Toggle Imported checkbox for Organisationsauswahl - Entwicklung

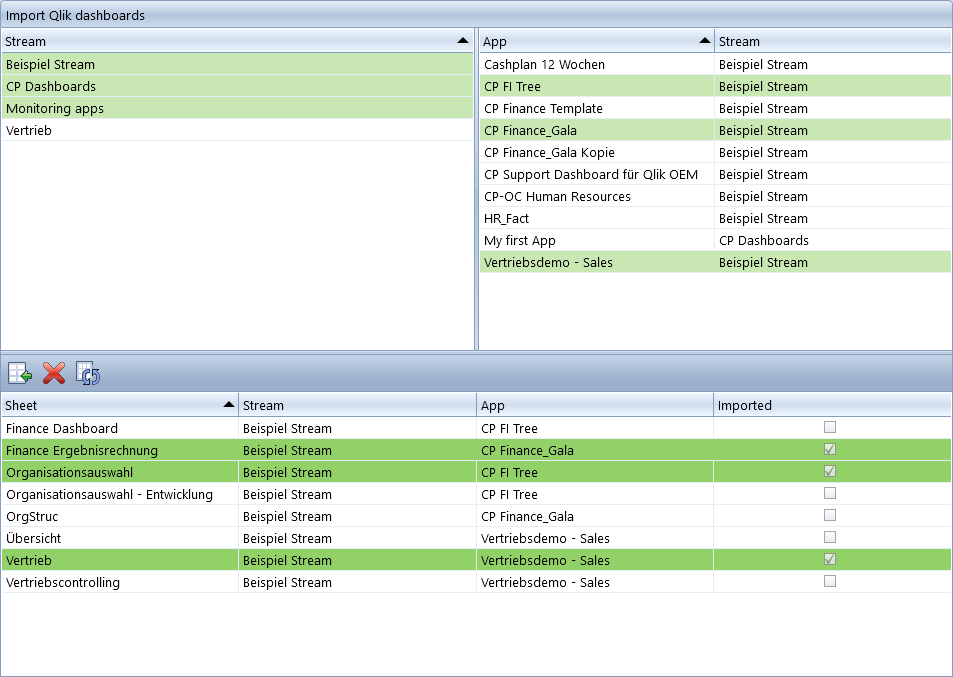coord(830,493)
